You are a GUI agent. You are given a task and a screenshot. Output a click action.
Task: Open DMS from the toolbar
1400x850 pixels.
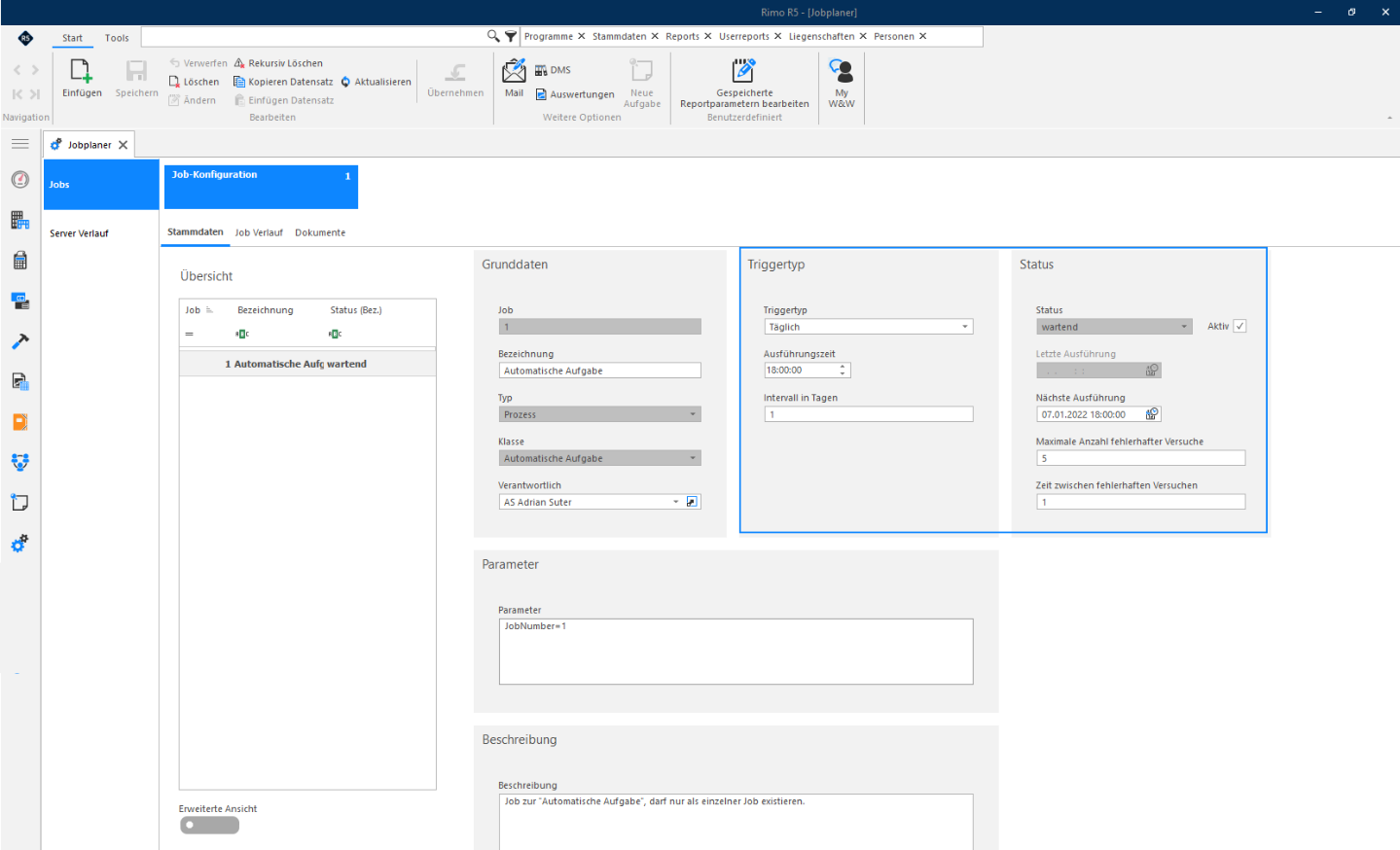click(553, 70)
